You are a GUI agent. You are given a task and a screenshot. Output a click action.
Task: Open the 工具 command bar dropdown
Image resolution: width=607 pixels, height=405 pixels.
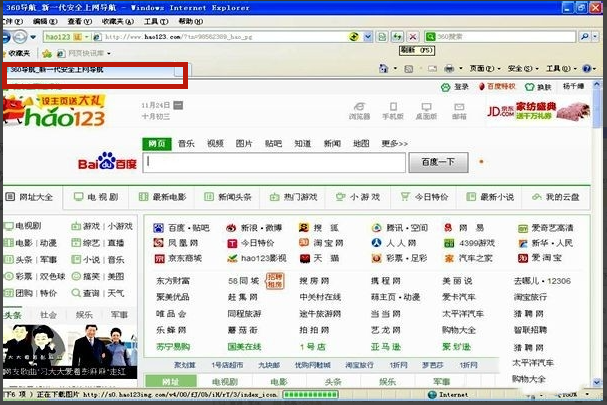(561, 69)
